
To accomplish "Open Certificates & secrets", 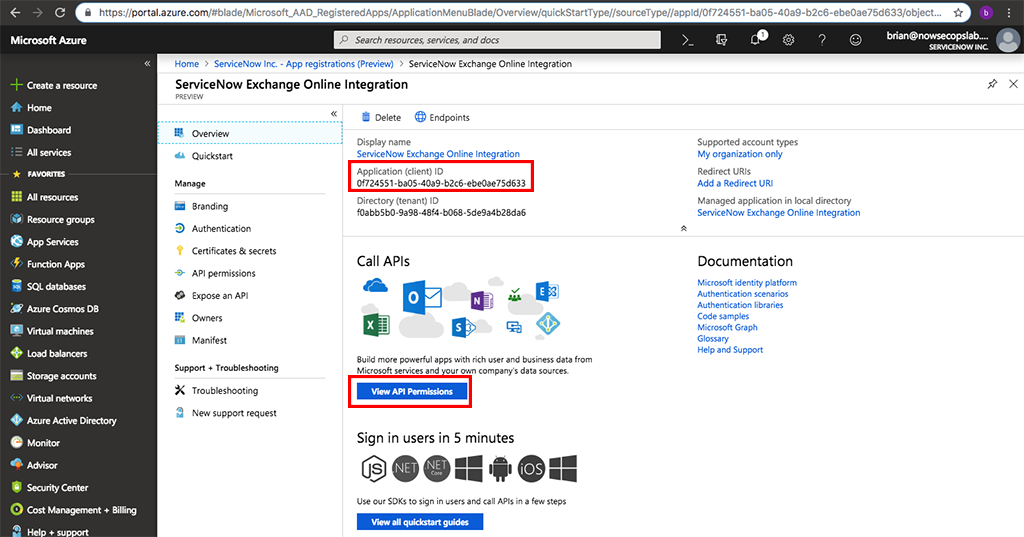I will (225, 251).
